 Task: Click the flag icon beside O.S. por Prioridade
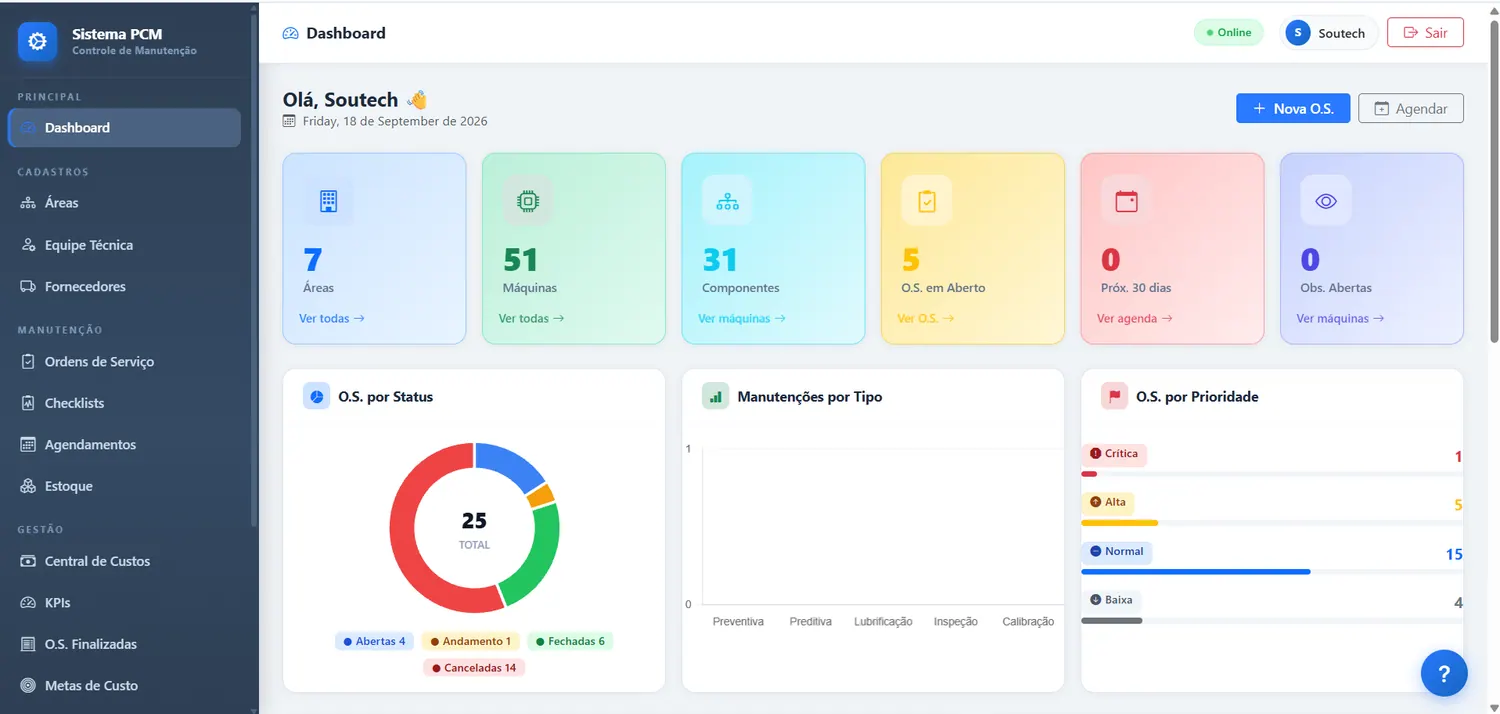click(x=1114, y=397)
